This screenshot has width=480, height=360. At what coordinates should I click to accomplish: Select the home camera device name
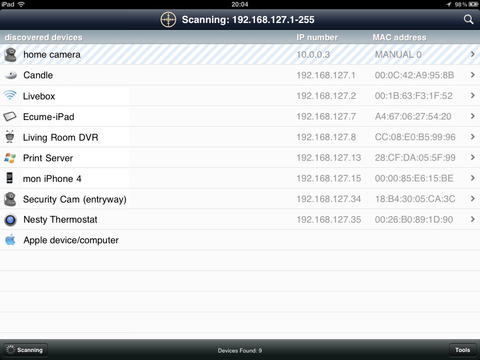(52, 55)
